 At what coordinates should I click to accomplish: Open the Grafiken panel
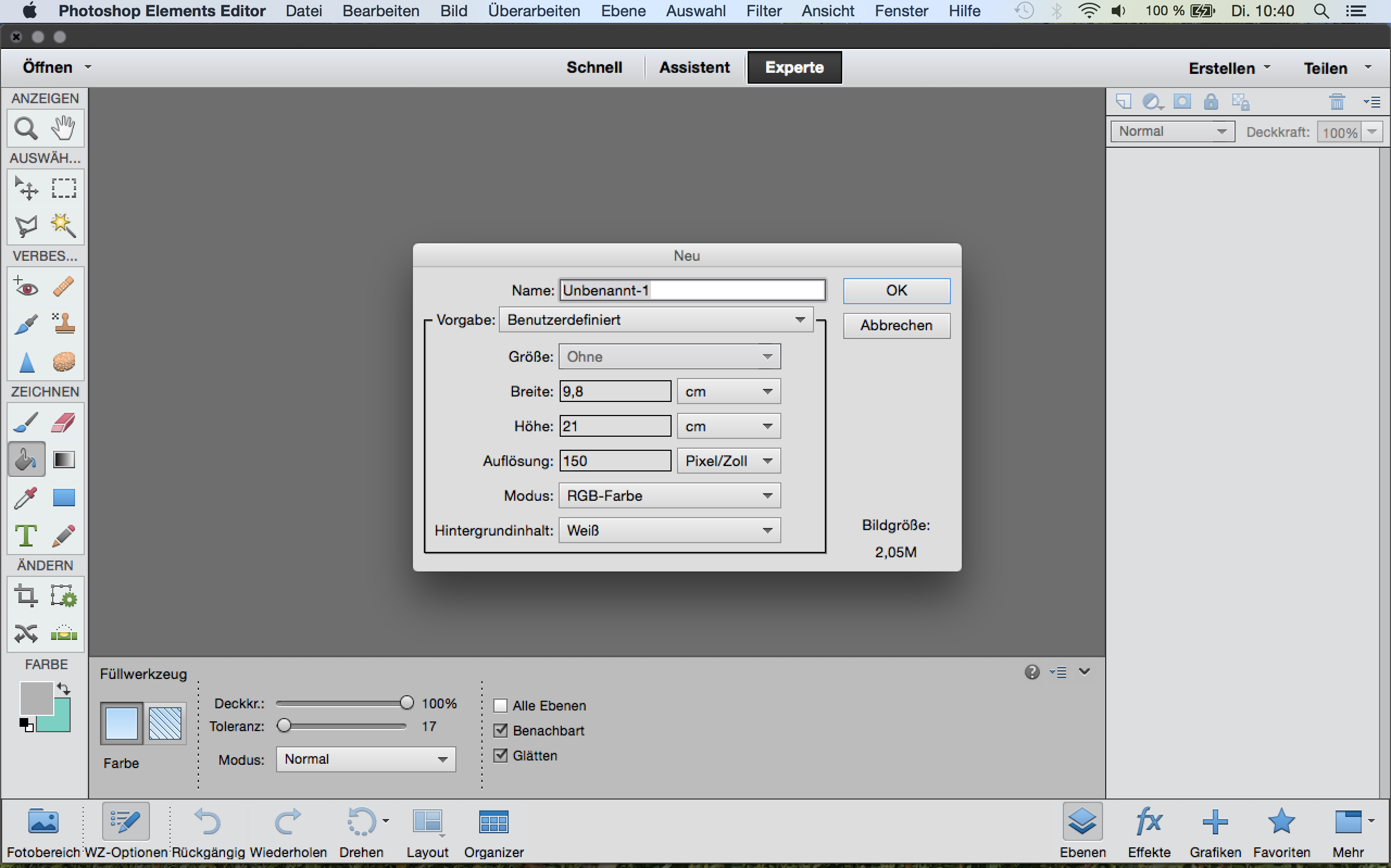pos(1215,831)
